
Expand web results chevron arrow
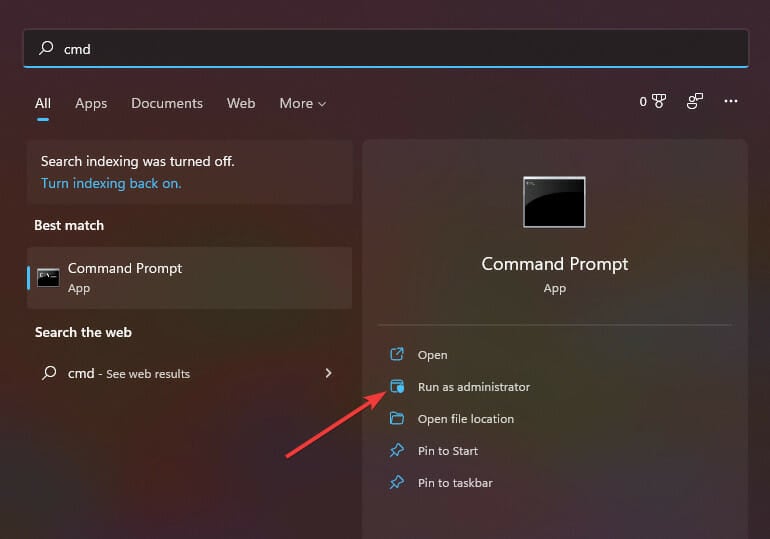pos(329,373)
